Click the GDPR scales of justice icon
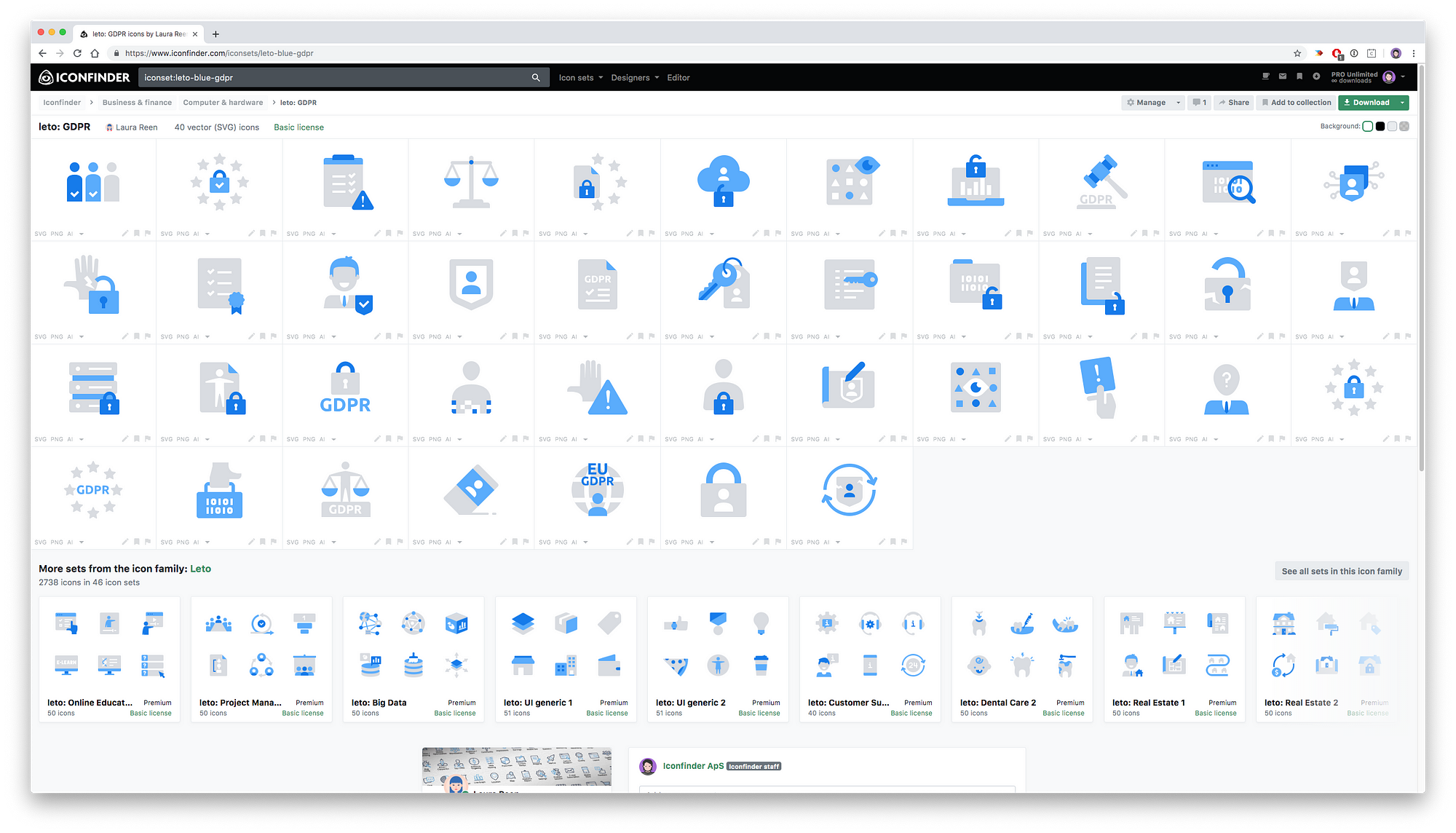The width and height of the screenshot is (1456, 833). (346, 490)
